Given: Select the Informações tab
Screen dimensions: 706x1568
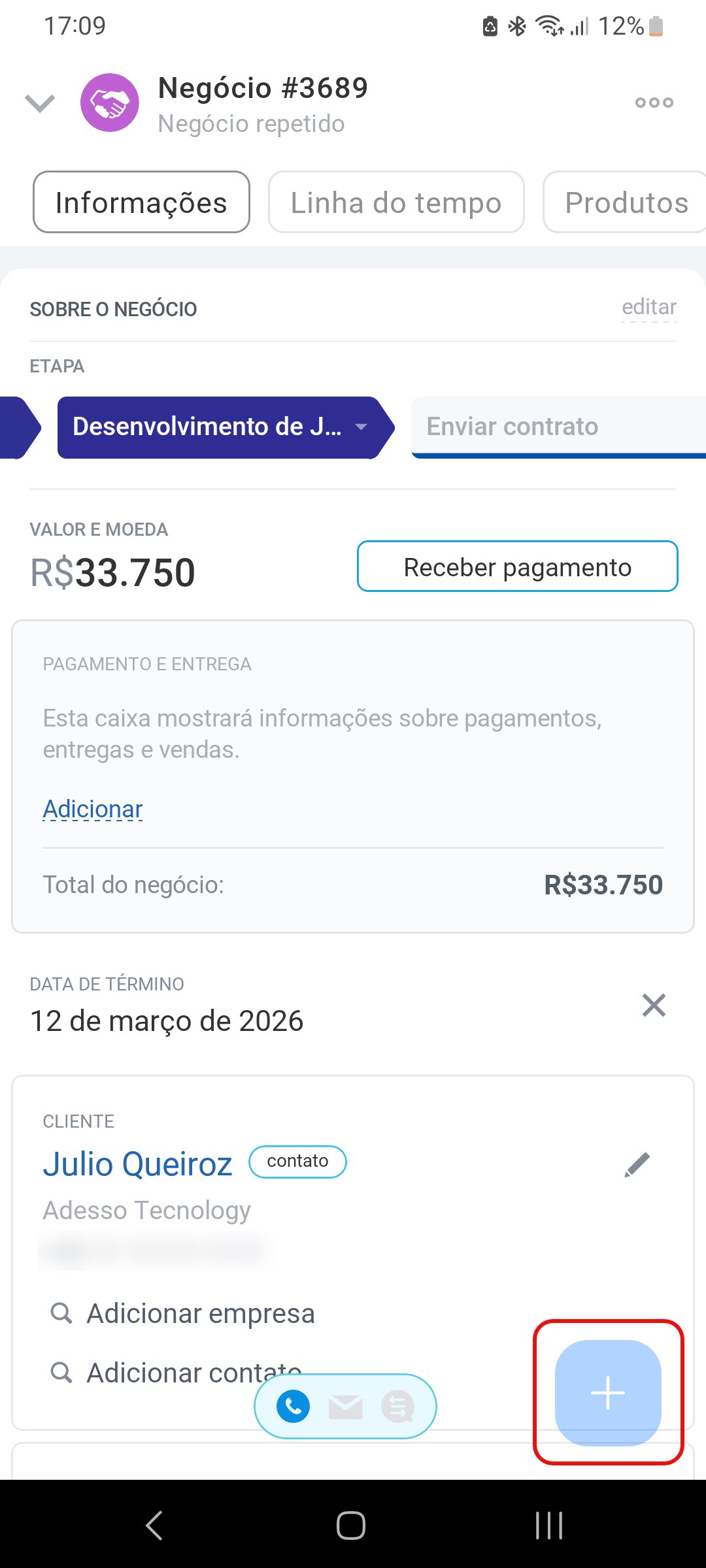Looking at the screenshot, I should (x=141, y=203).
